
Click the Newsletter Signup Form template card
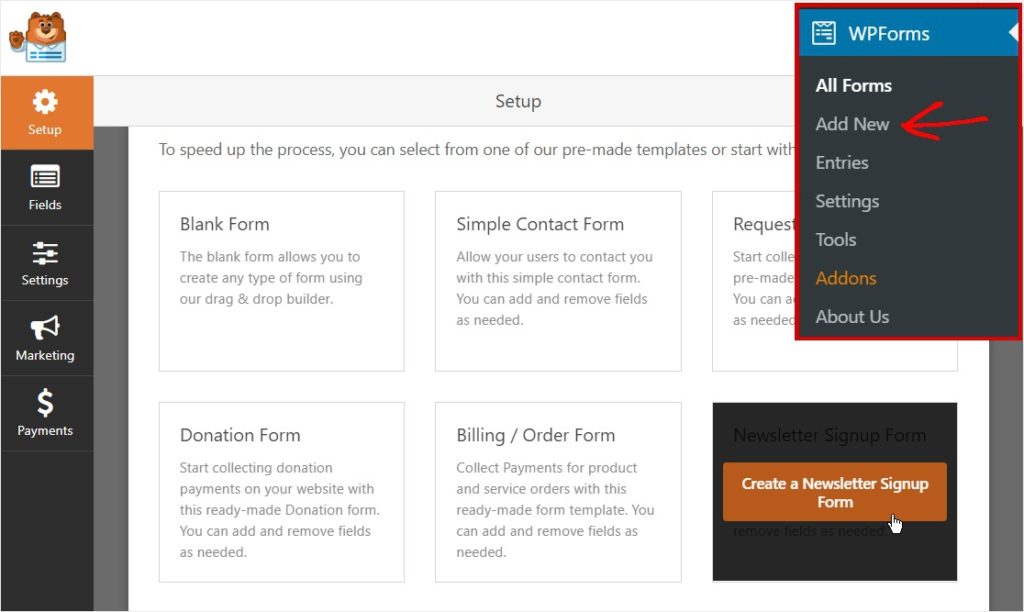coord(834,435)
